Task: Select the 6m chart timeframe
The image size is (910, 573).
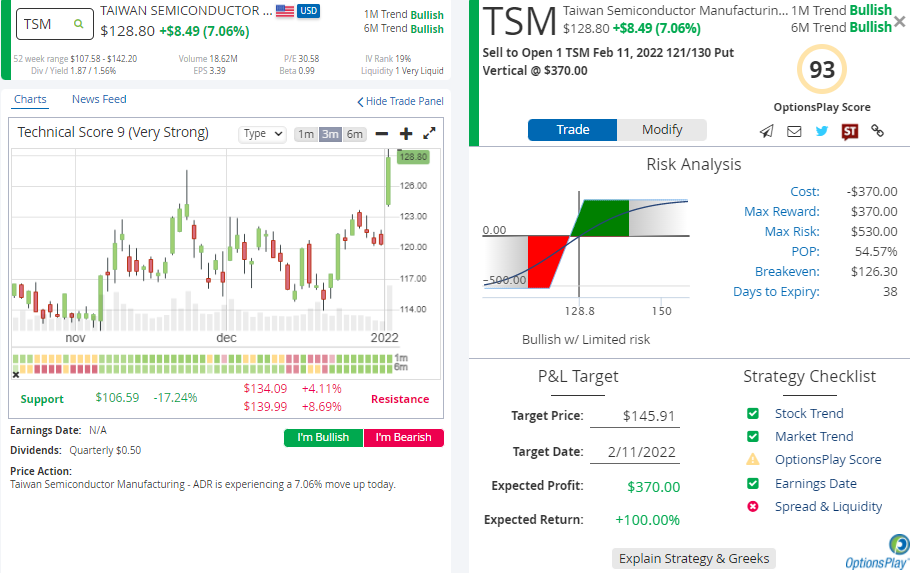Action: click(355, 134)
